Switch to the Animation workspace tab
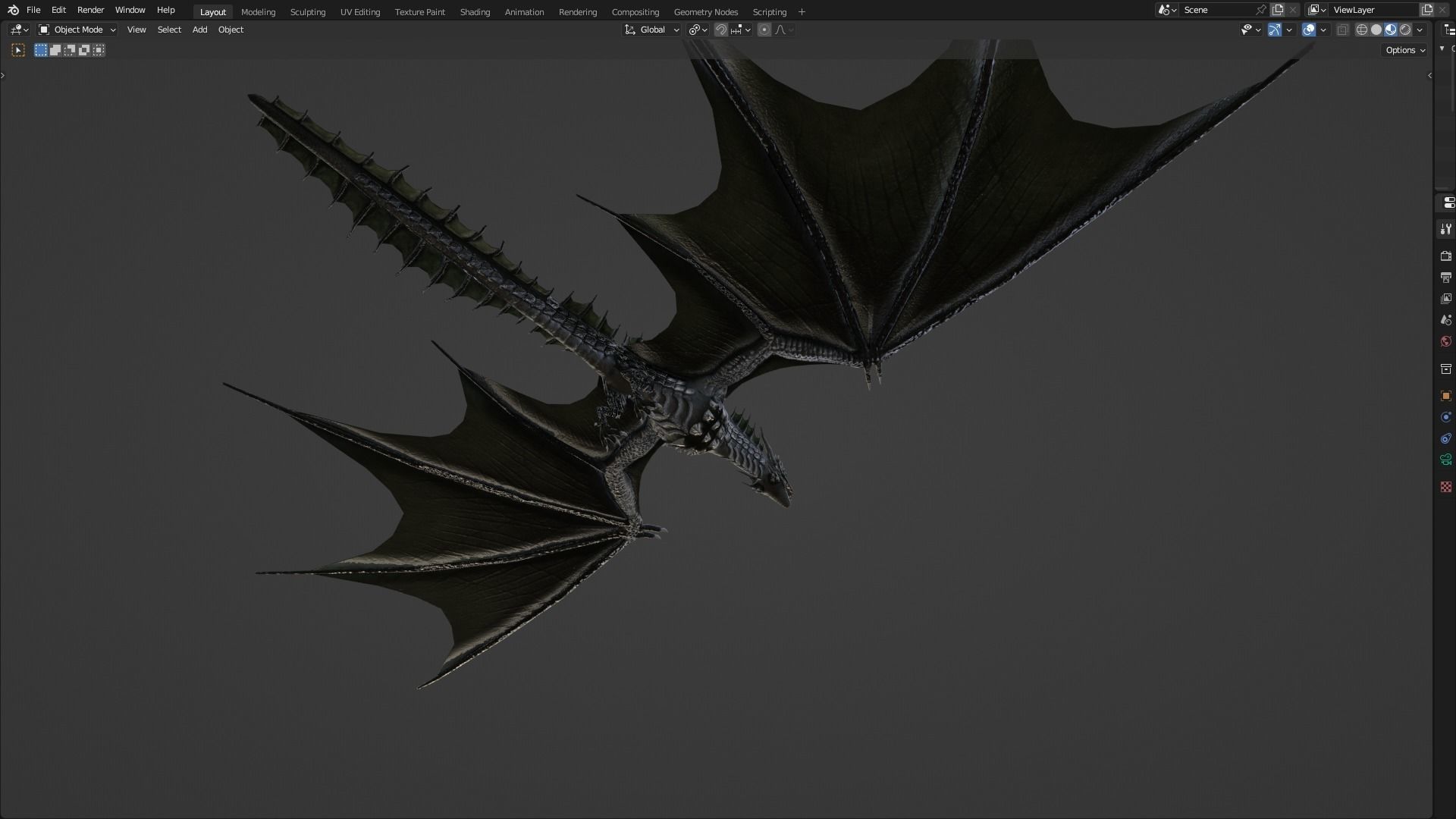Image resolution: width=1456 pixels, height=819 pixels. [524, 12]
